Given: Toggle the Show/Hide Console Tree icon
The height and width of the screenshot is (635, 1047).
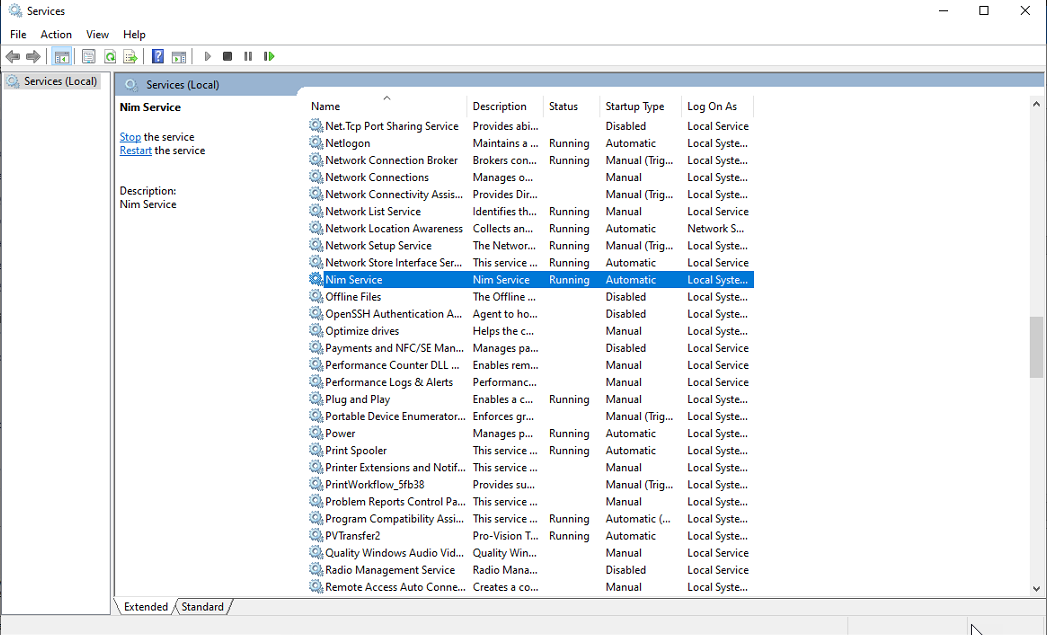Looking at the screenshot, I should pyautogui.click(x=61, y=56).
